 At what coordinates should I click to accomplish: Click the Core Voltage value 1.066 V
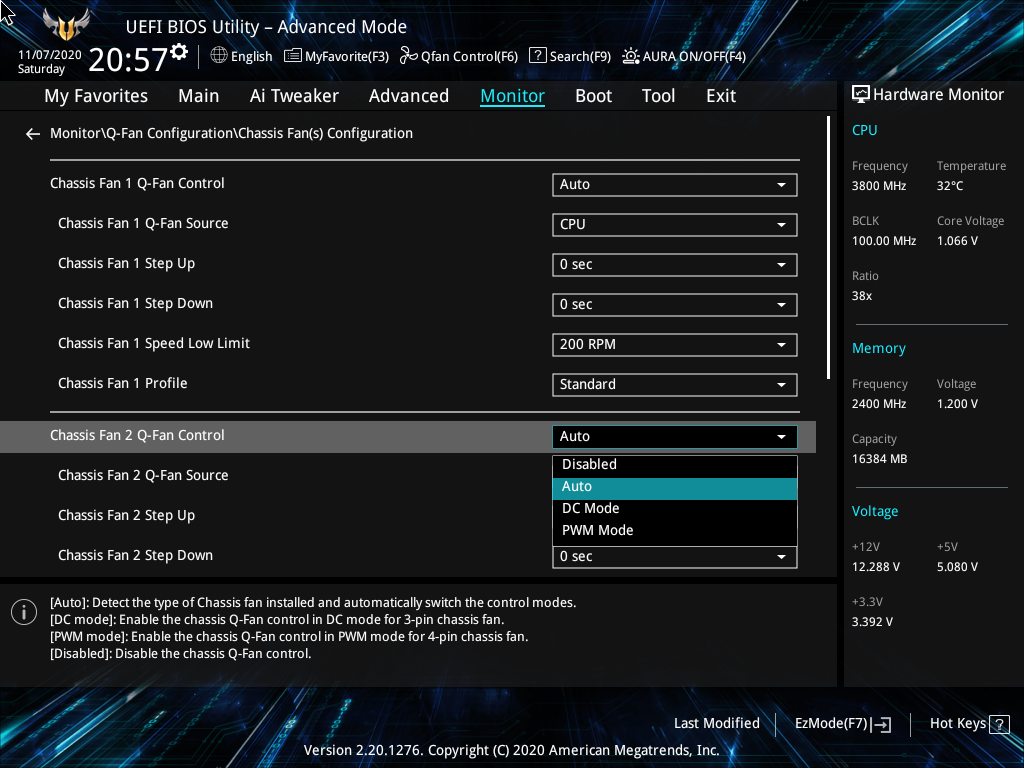pos(957,241)
